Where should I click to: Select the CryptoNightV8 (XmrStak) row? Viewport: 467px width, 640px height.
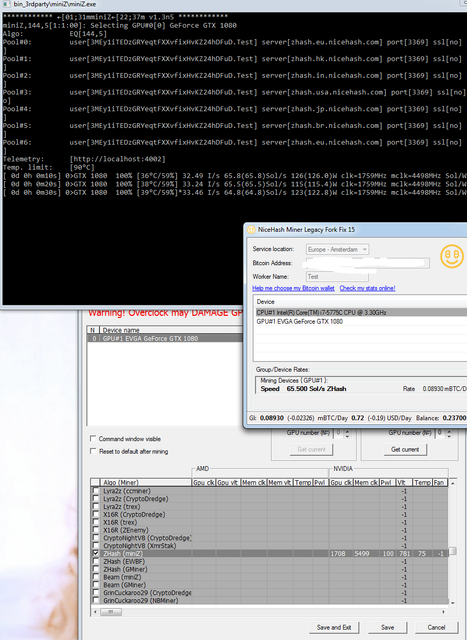pos(269,546)
